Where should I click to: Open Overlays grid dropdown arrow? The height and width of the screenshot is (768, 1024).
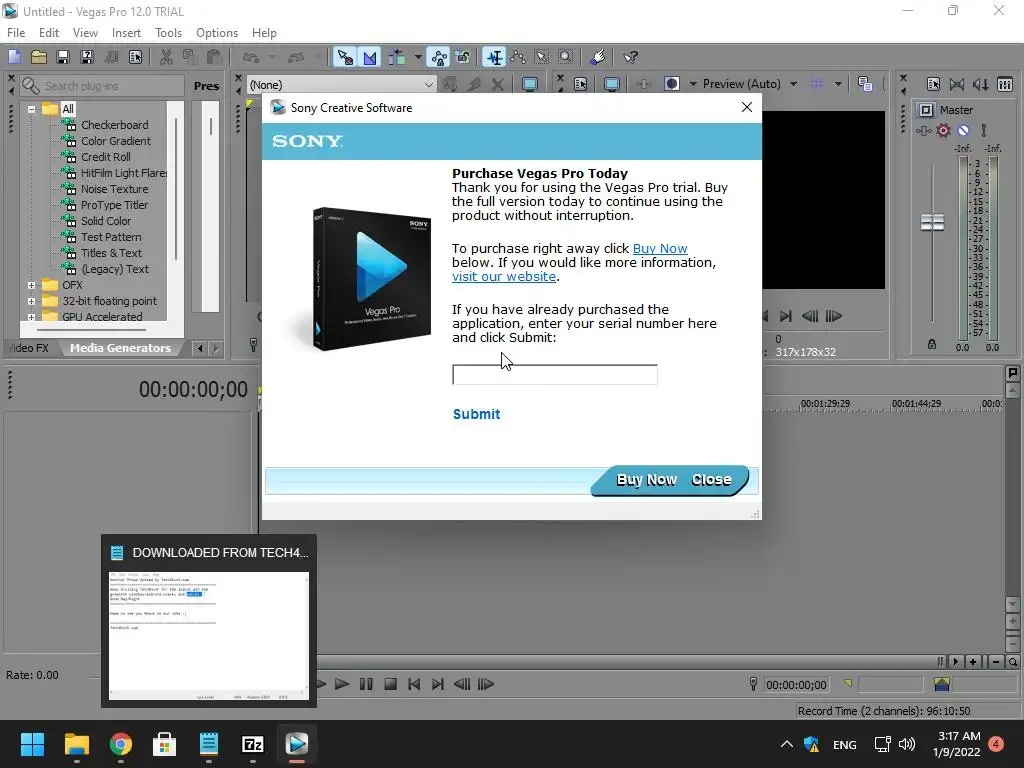(838, 84)
